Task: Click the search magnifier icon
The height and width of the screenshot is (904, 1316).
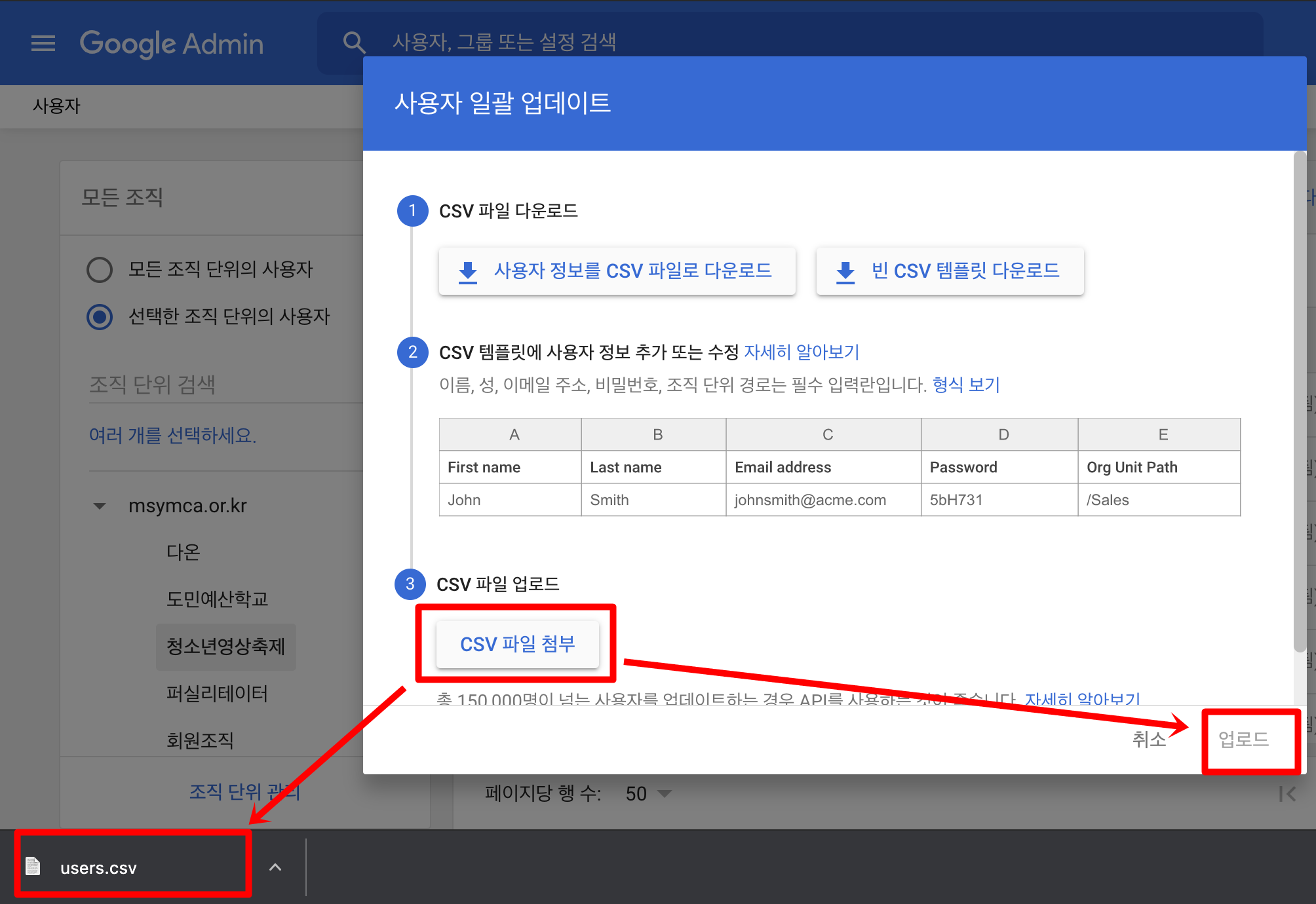Action: (354, 43)
